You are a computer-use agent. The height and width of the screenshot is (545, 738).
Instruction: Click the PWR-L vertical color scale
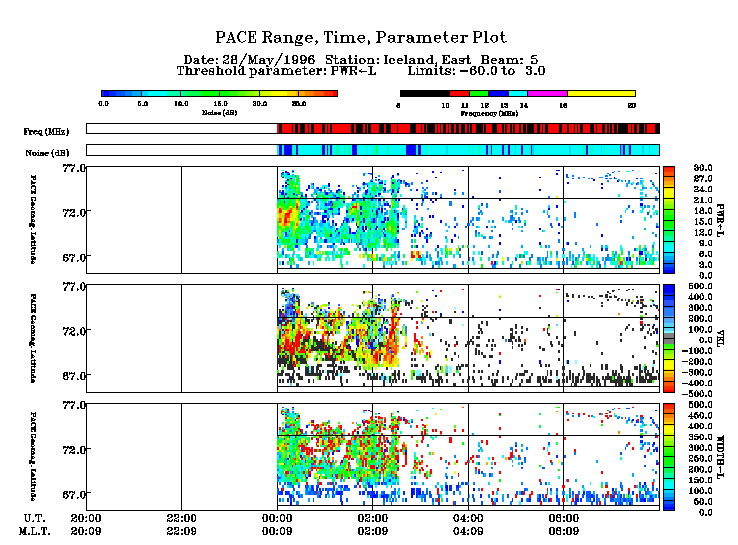671,219
